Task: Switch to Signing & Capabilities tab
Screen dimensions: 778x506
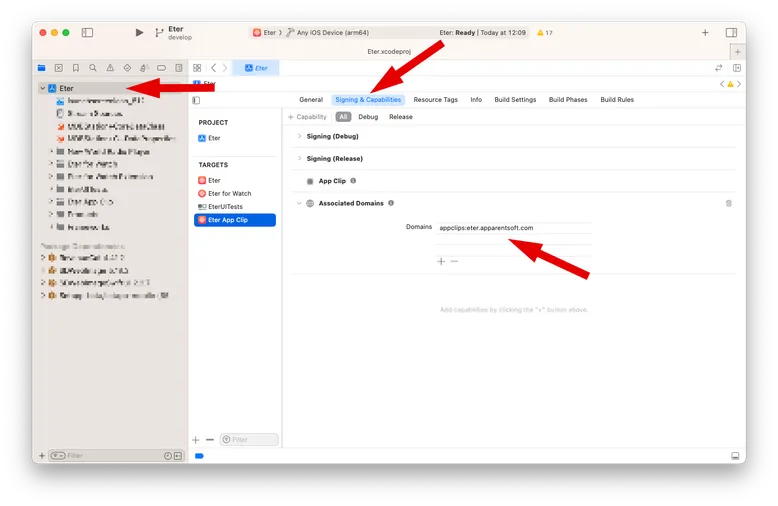Action: [x=368, y=100]
